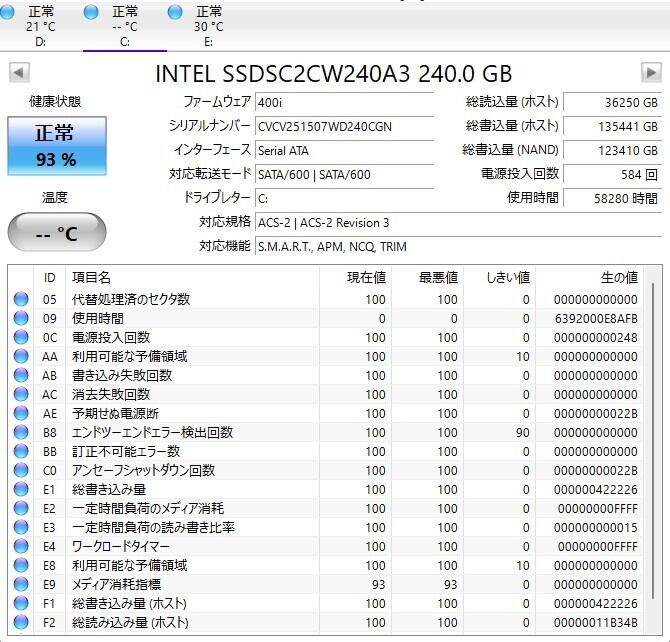Click the blue health status 正常 93 % box
Viewport: 670px width, 642px height.
coord(56,146)
